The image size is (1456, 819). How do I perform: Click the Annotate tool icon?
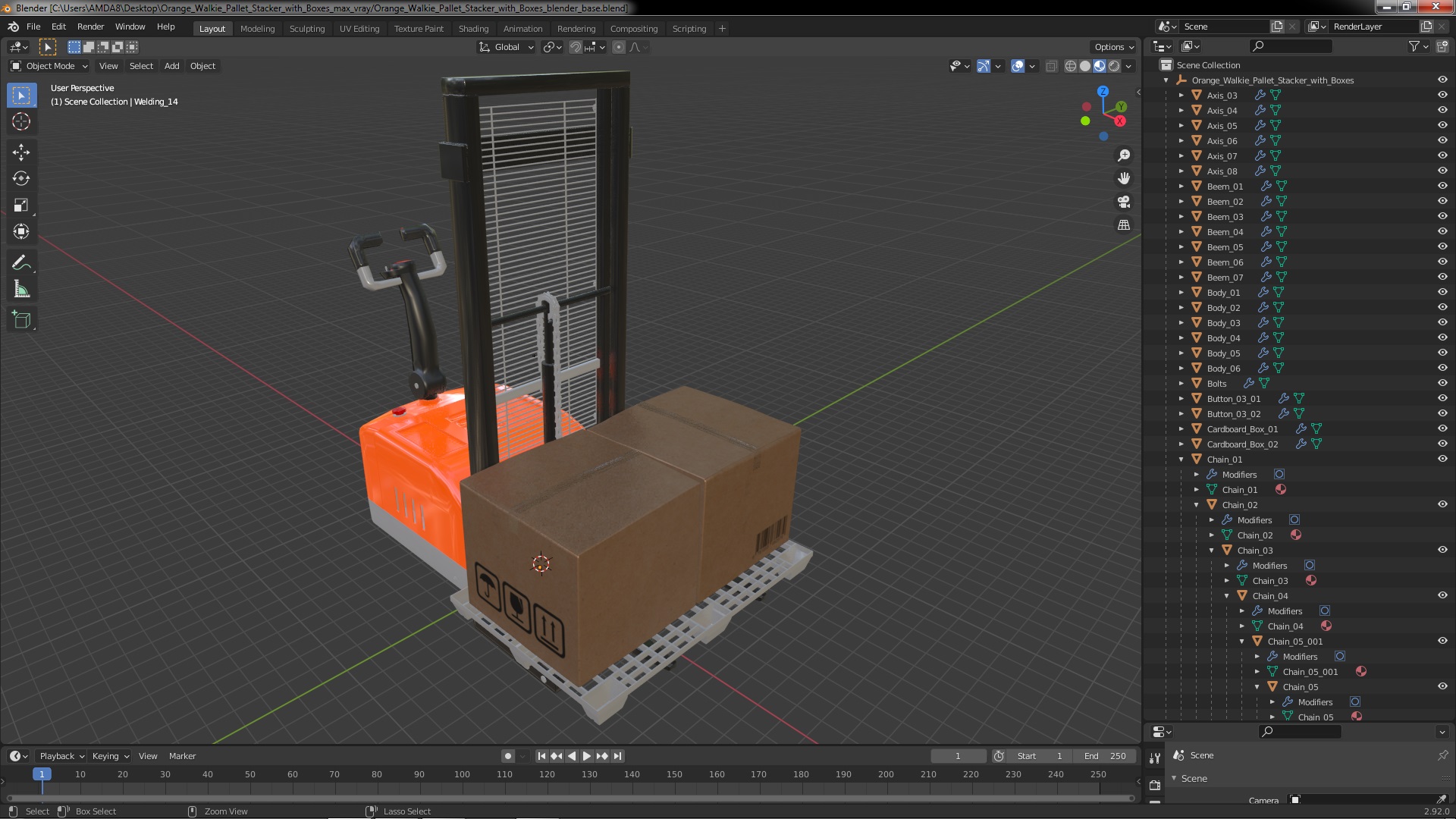pos(22,262)
